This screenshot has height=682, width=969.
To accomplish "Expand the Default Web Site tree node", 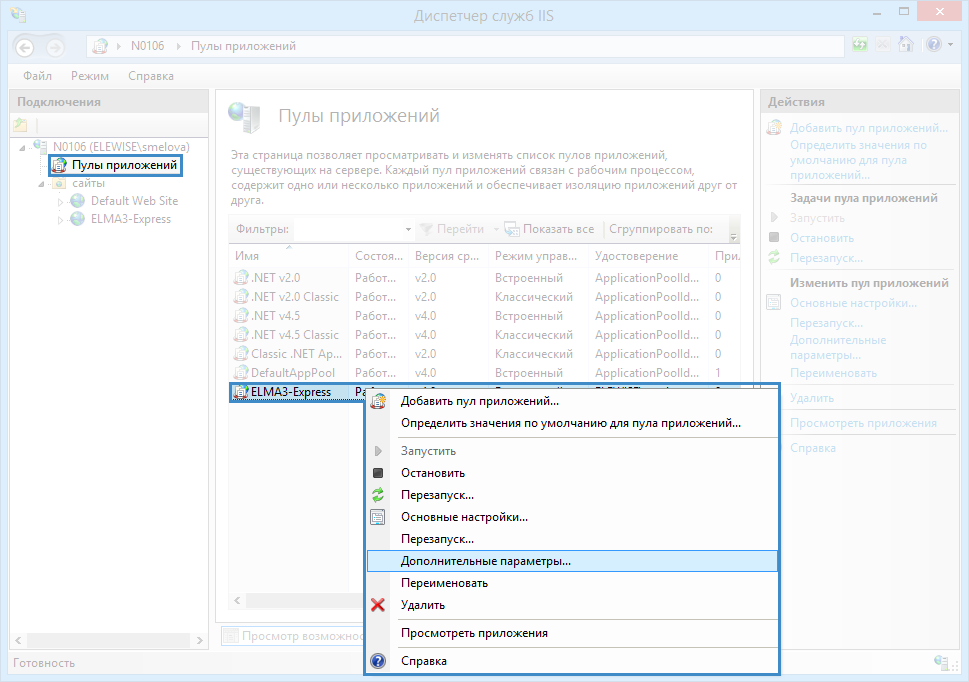I will [60, 201].
